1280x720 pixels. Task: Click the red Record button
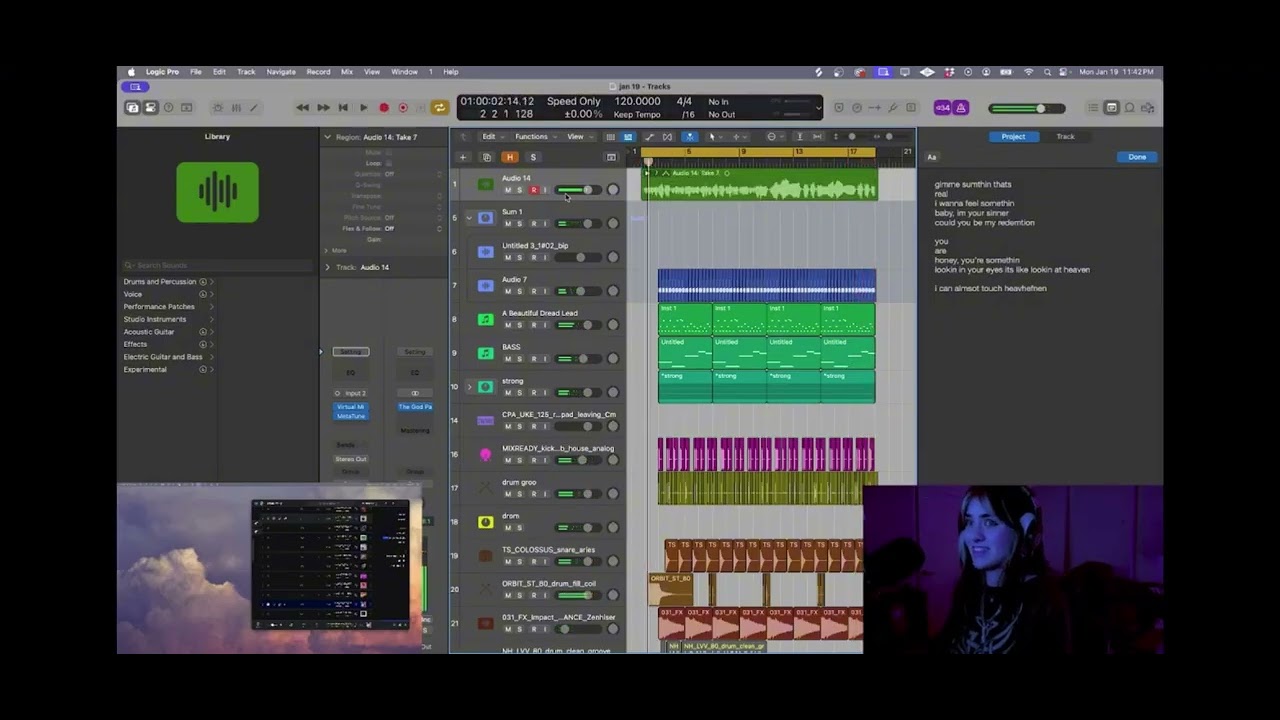pos(383,108)
